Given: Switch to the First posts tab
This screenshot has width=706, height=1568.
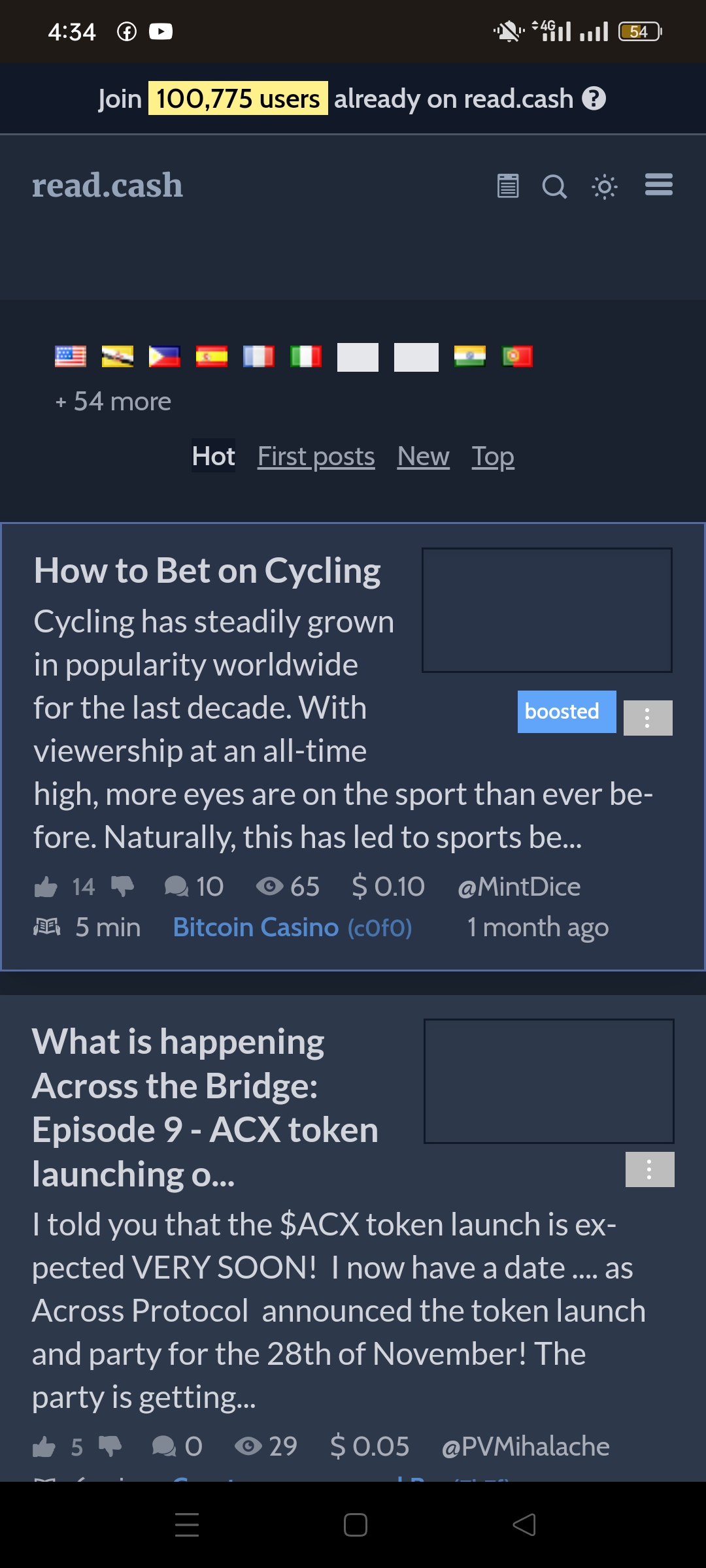Looking at the screenshot, I should (316, 456).
